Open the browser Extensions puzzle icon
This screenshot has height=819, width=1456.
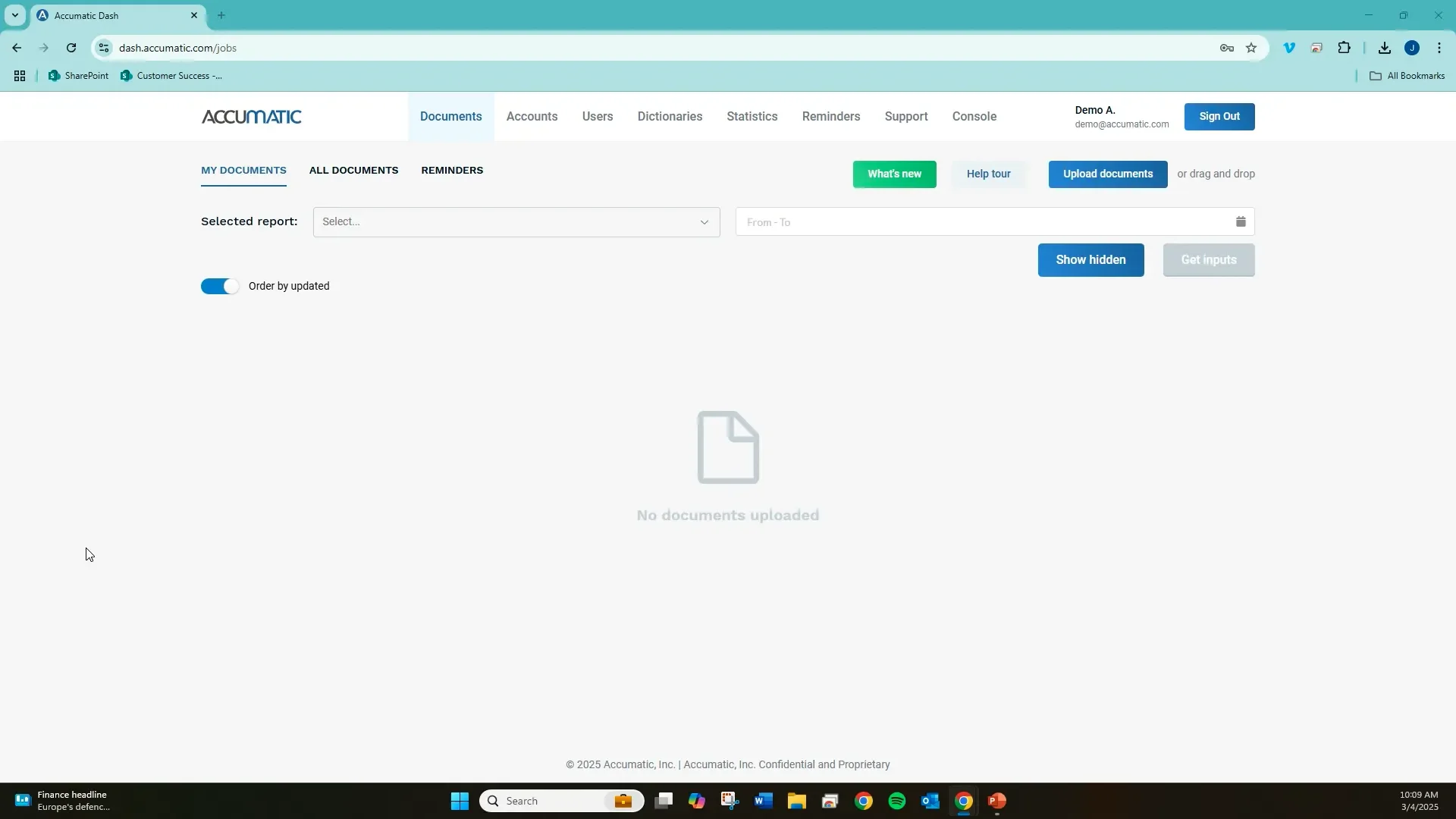click(x=1345, y=47)
